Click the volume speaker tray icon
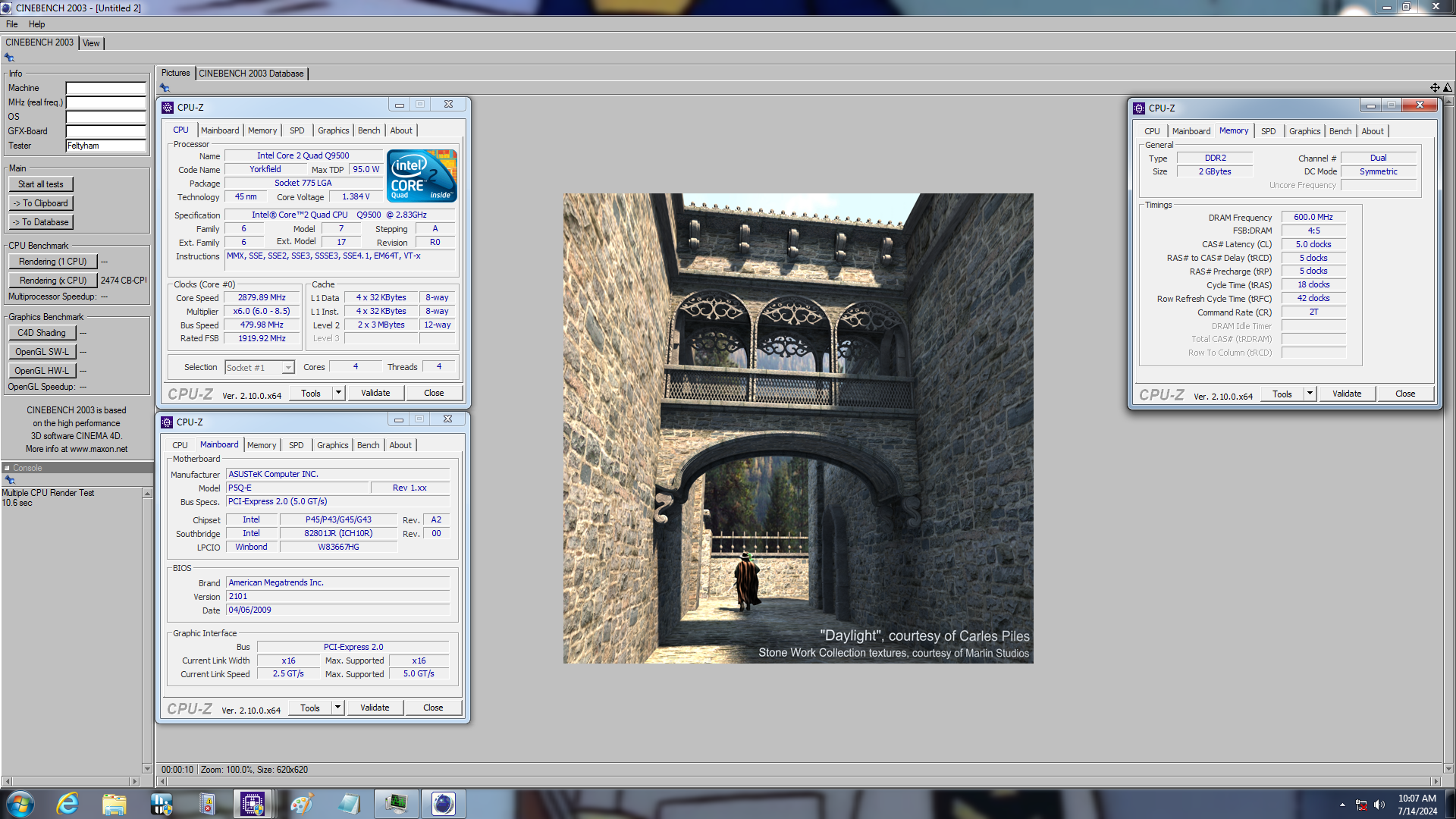Image resolution: width=1456 pixels, height=819 pixels. 1379,805
